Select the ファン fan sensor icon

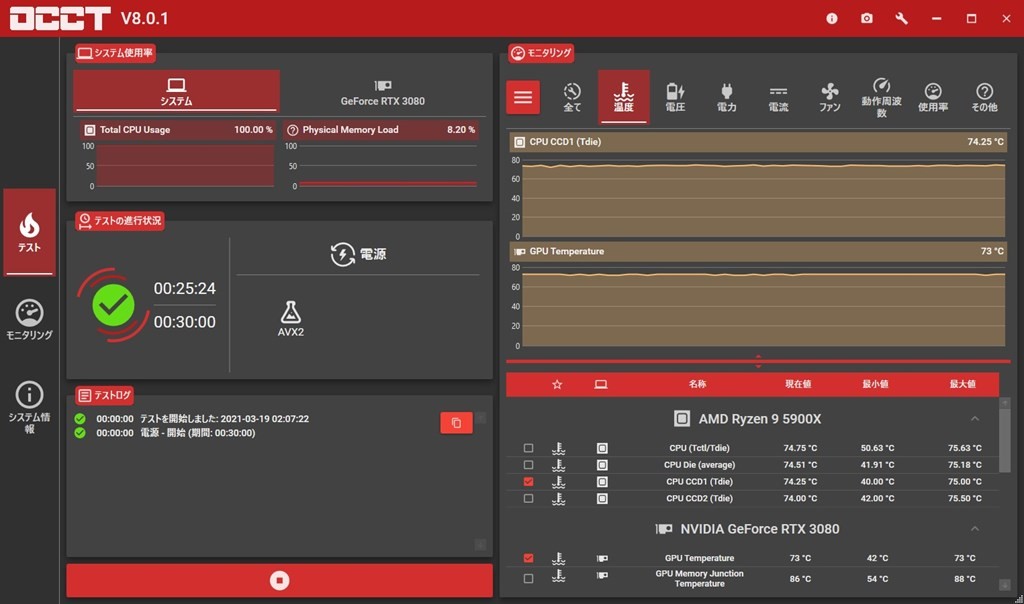click(x=830, y=97)
